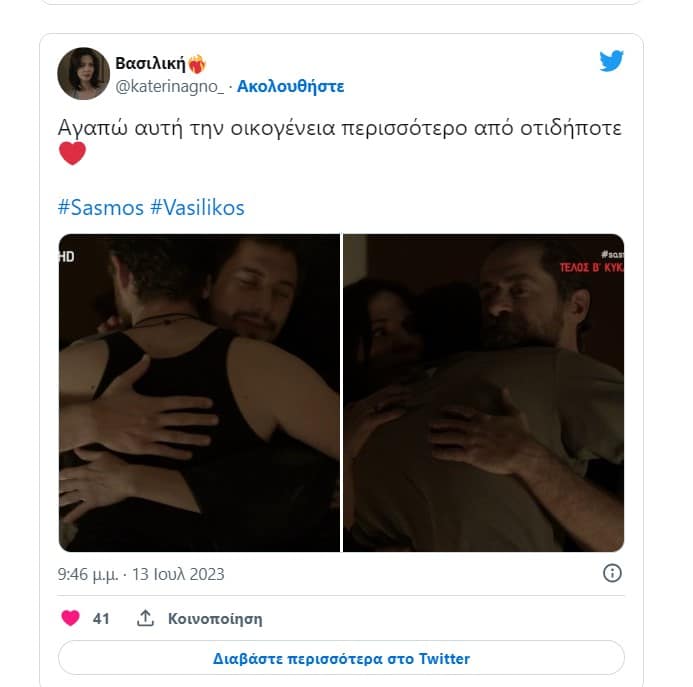Click the ΤΕΛΟΣ Β' ΚΥΚΛΟΥ overlay text
This screenshot has width=693, height=687.
click(x=592, y=267)
